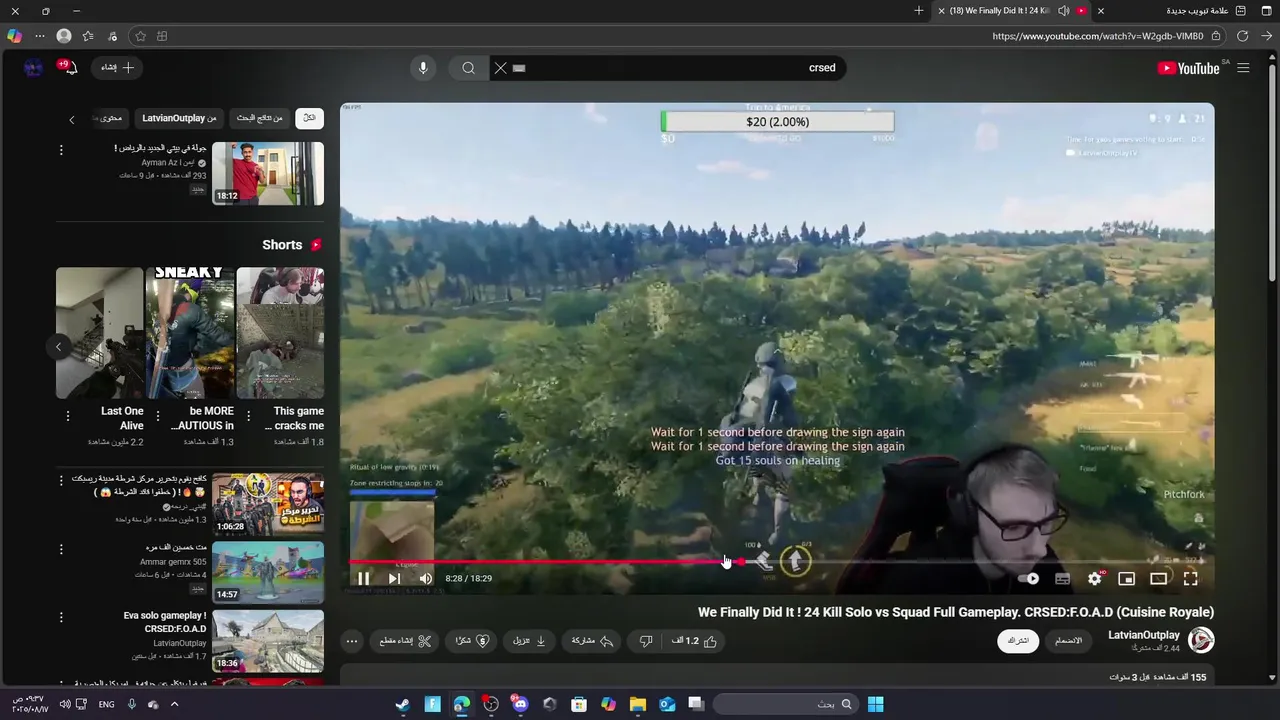This screenshot has height=720, width=1280.
Task: Run search with magnifier icon
Action: tap(468, 68)
